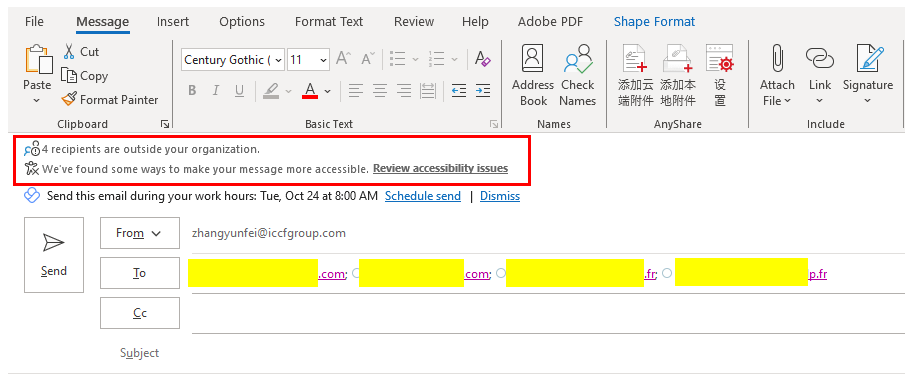Click the Viva work hours icon
The image size is (915, 384).
click(x=32, y=196)
